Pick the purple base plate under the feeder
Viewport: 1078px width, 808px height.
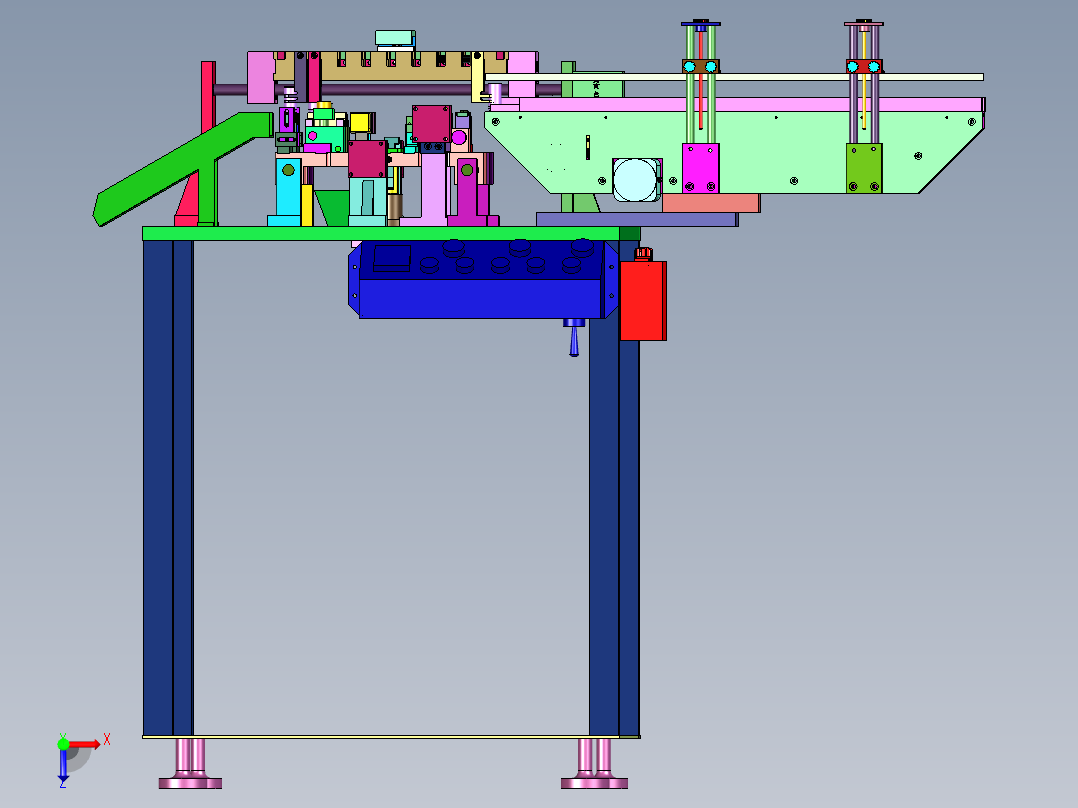coord(637,219)
